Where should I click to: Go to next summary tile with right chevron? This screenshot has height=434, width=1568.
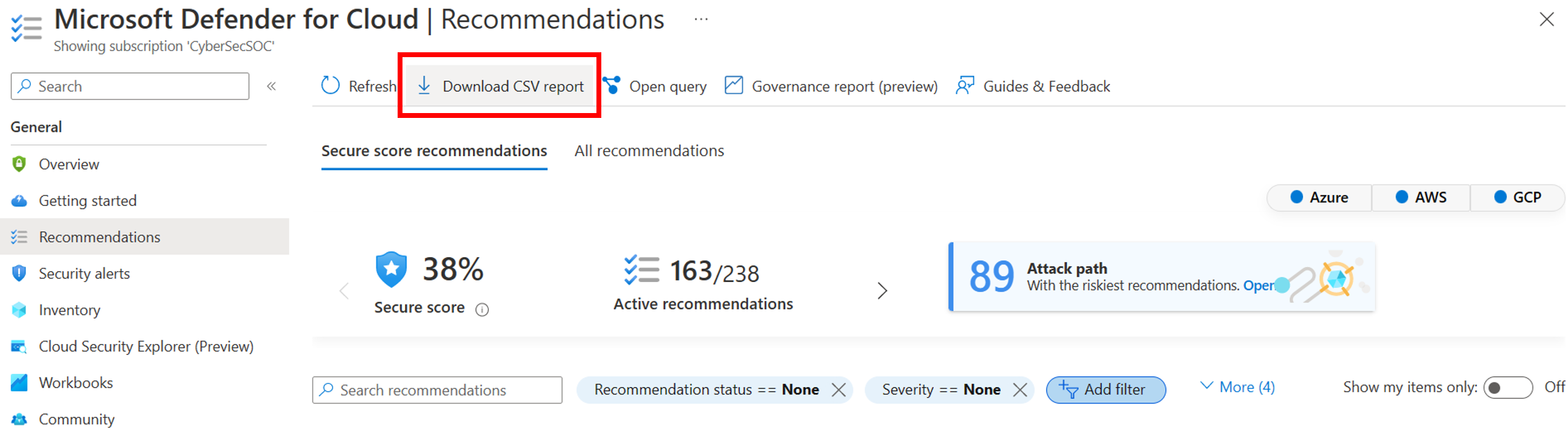click(883, 291)
